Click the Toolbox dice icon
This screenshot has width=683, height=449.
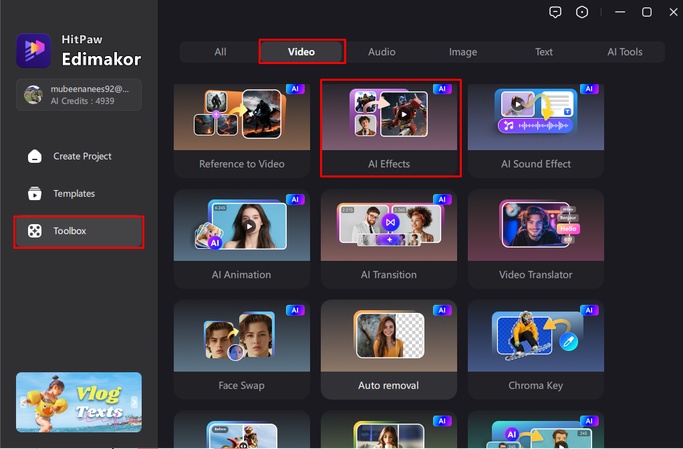point(35,231)
